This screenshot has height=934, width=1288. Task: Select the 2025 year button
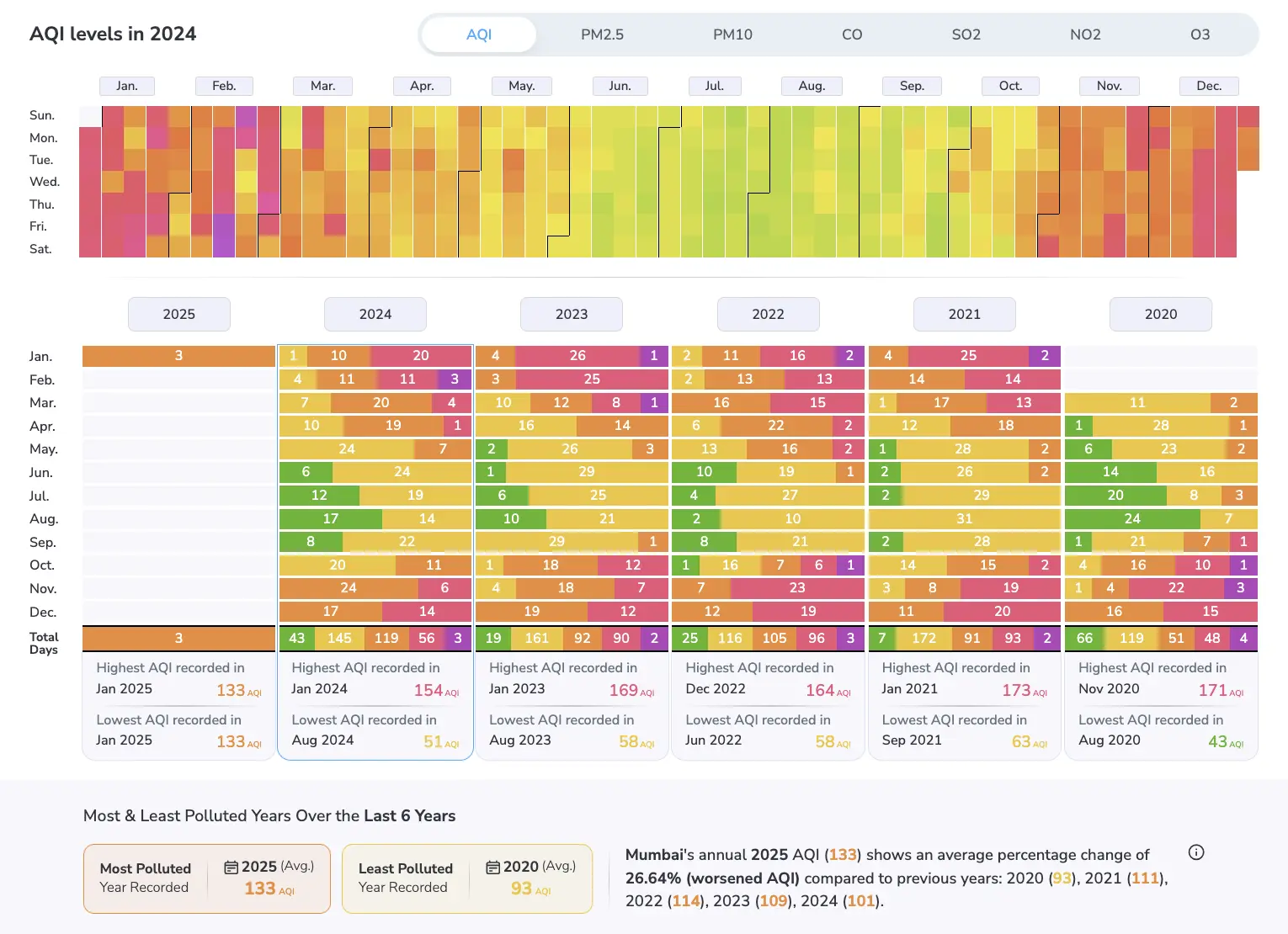(x=179, y=314)
